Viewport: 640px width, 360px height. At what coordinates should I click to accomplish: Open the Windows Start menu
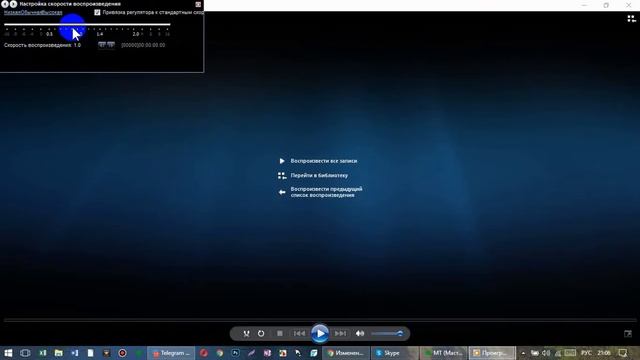point(8,353)
